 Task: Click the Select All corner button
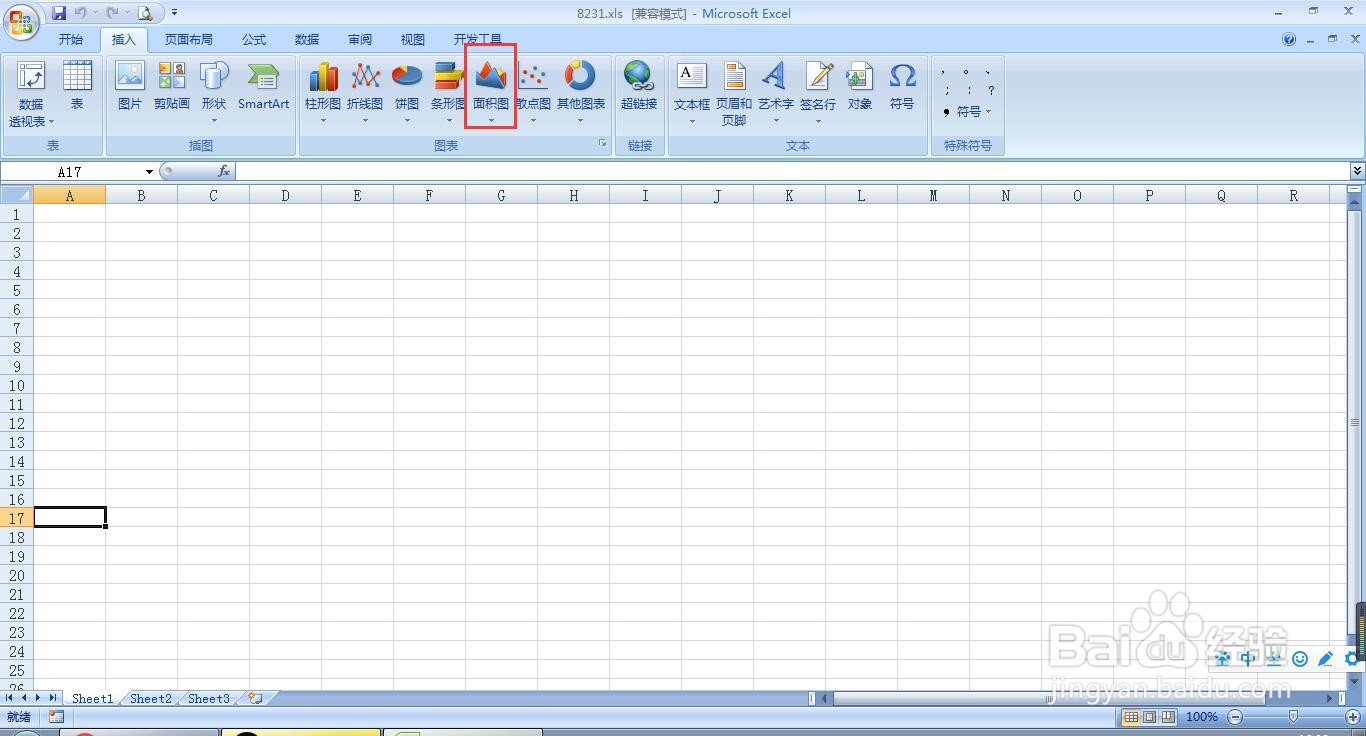[17, 195]
